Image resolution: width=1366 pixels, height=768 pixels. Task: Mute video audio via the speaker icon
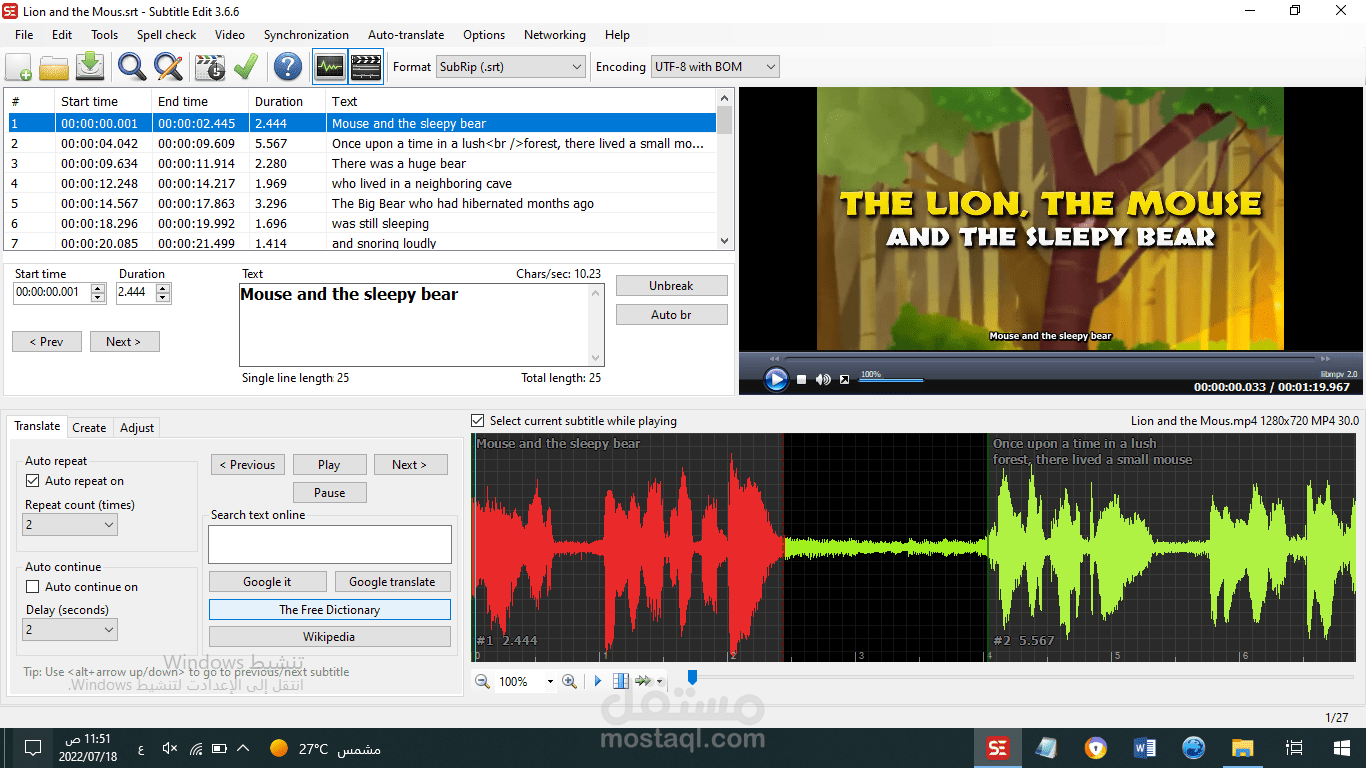point(823,379)
